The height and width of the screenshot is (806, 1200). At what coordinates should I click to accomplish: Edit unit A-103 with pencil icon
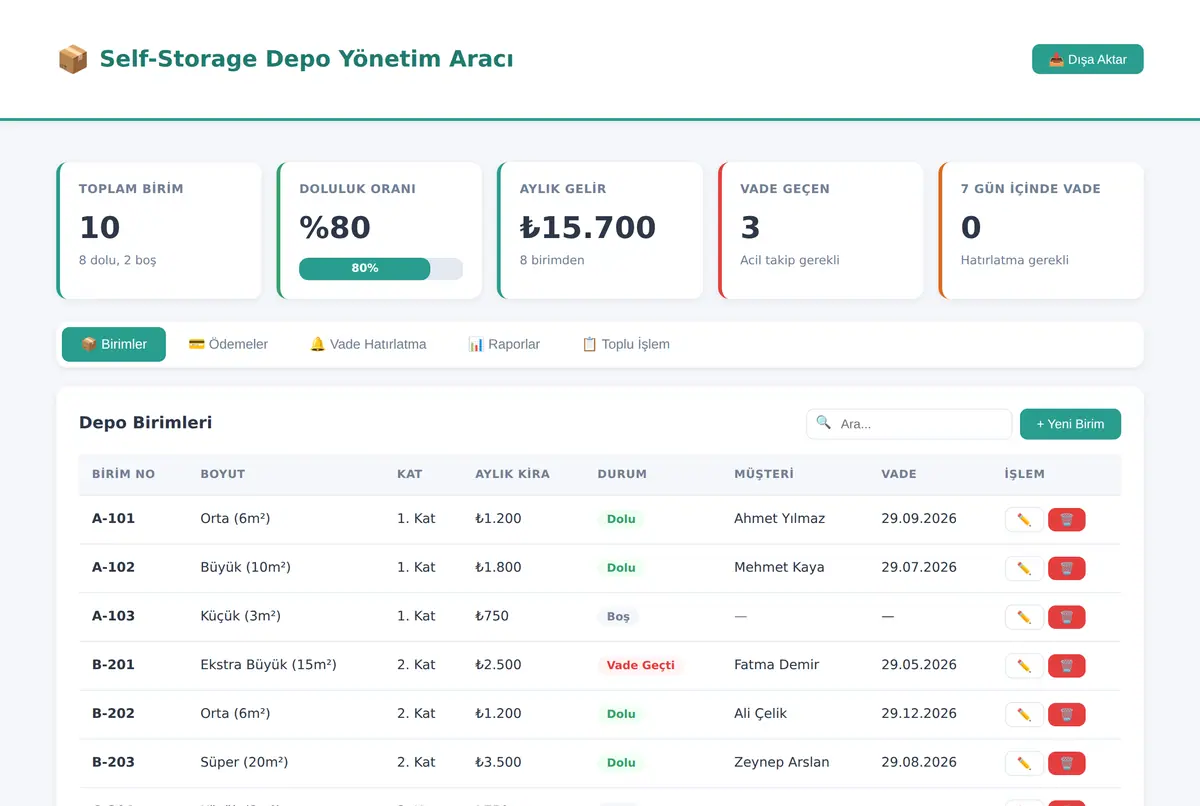1024,617
